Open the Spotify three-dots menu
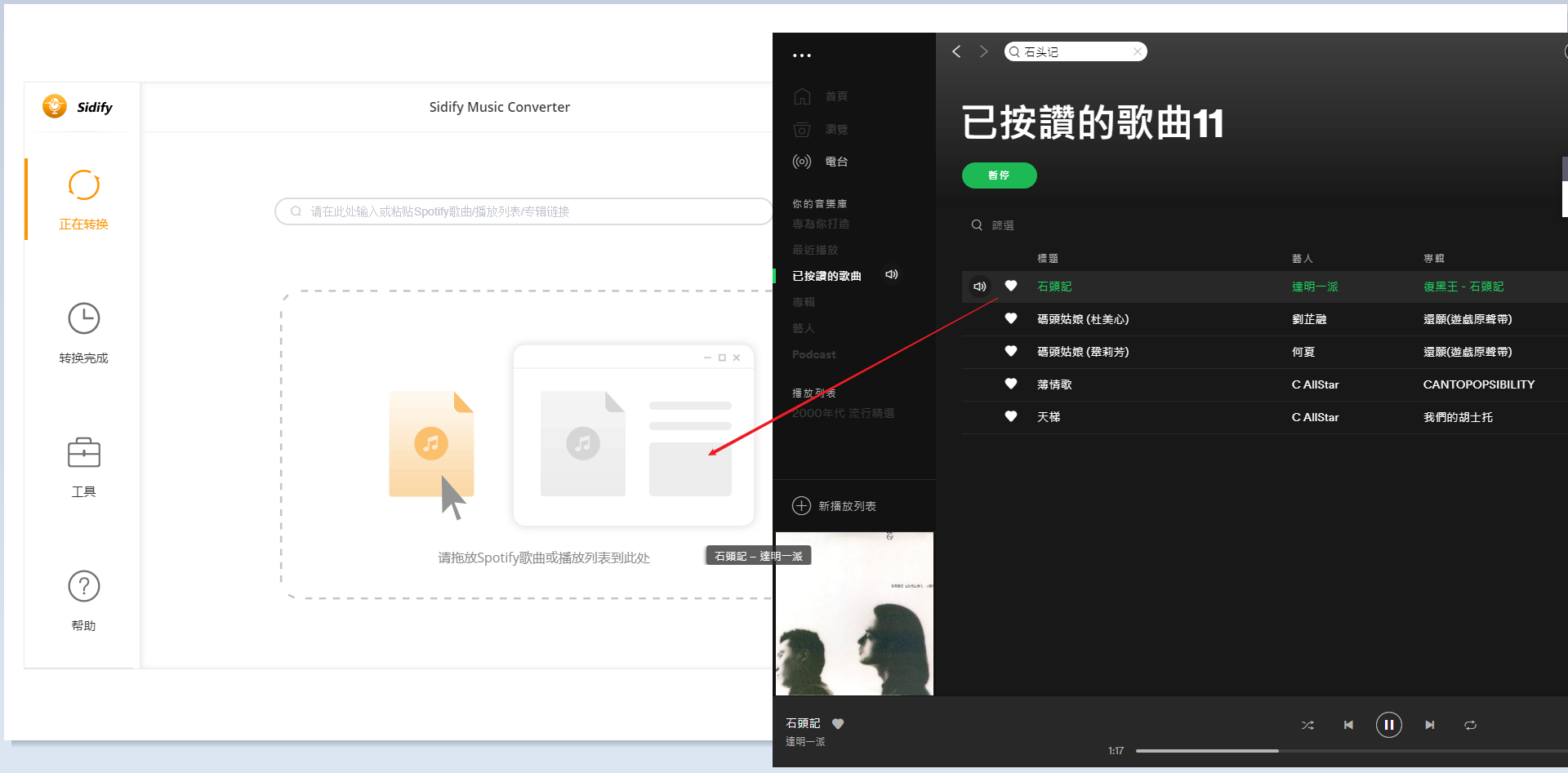 802,56
